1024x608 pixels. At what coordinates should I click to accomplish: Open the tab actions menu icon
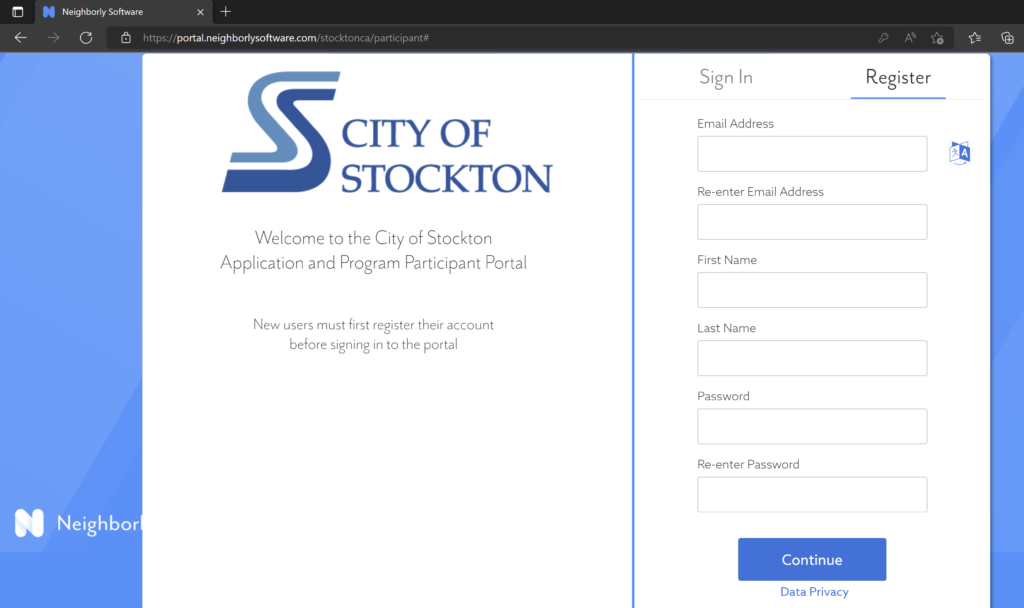(18, 12)
